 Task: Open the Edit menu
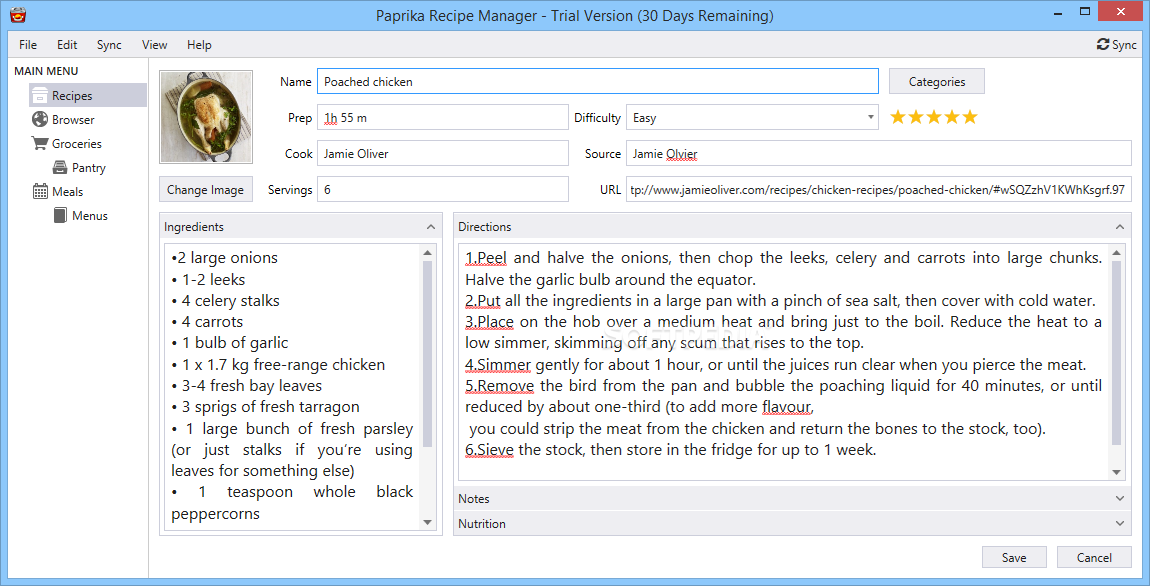click(67, 45)
